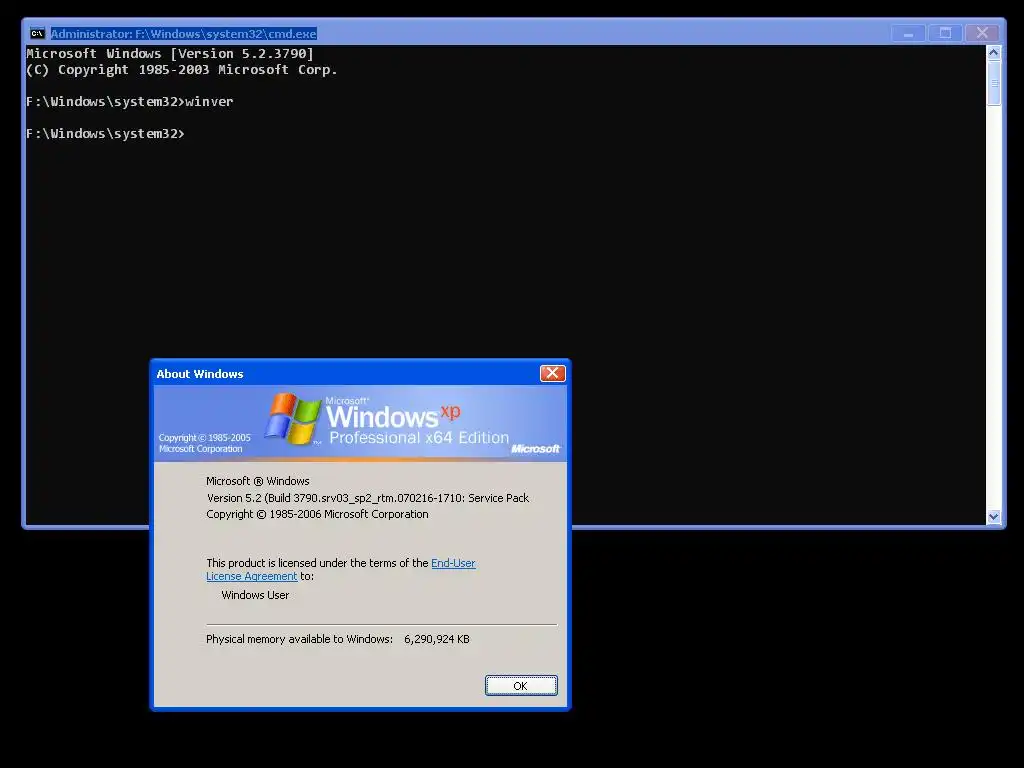
Task: Click the 'Windows User' licensee name
Action: click(255, 596)
